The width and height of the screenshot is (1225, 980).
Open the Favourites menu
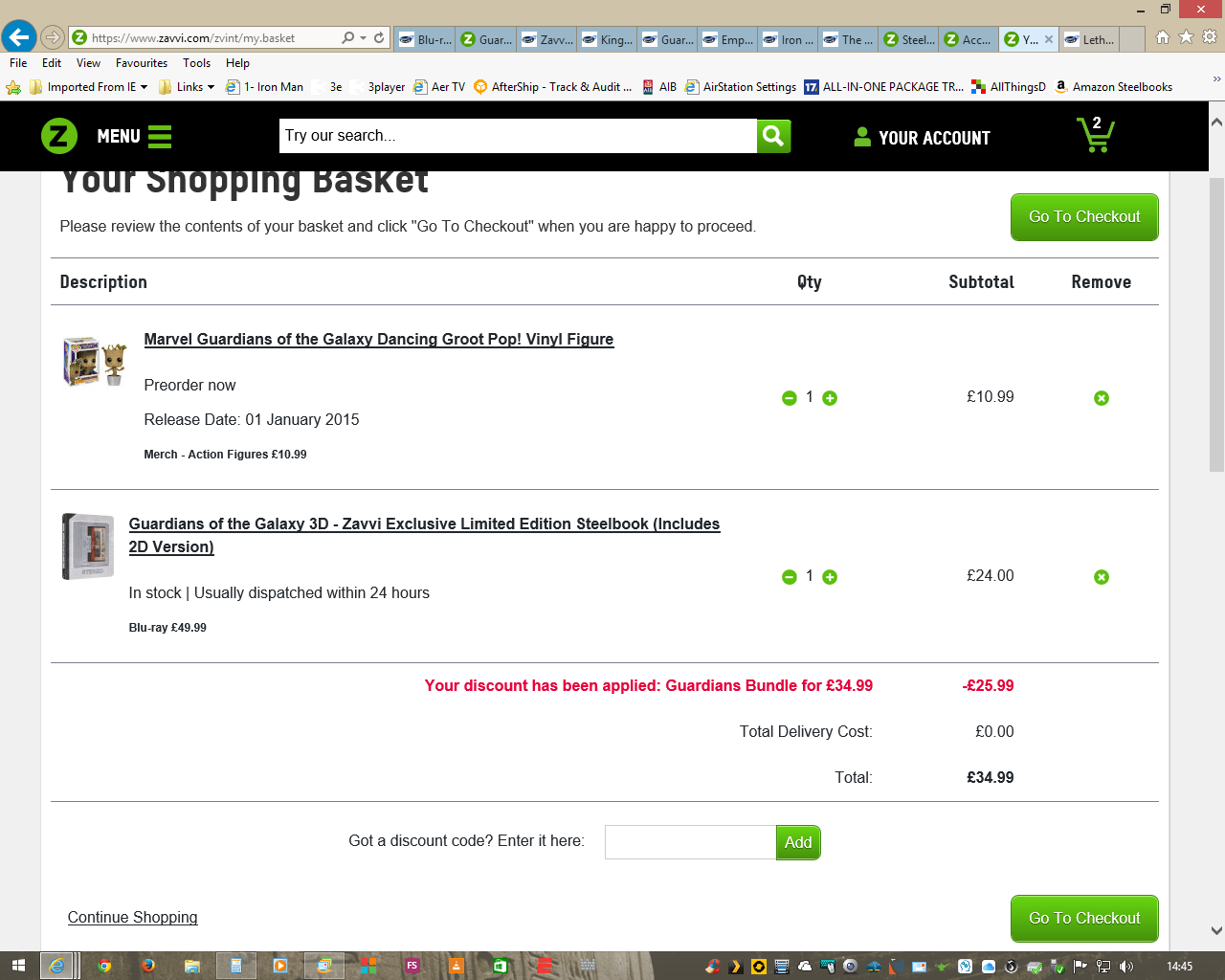click(142, 63)
